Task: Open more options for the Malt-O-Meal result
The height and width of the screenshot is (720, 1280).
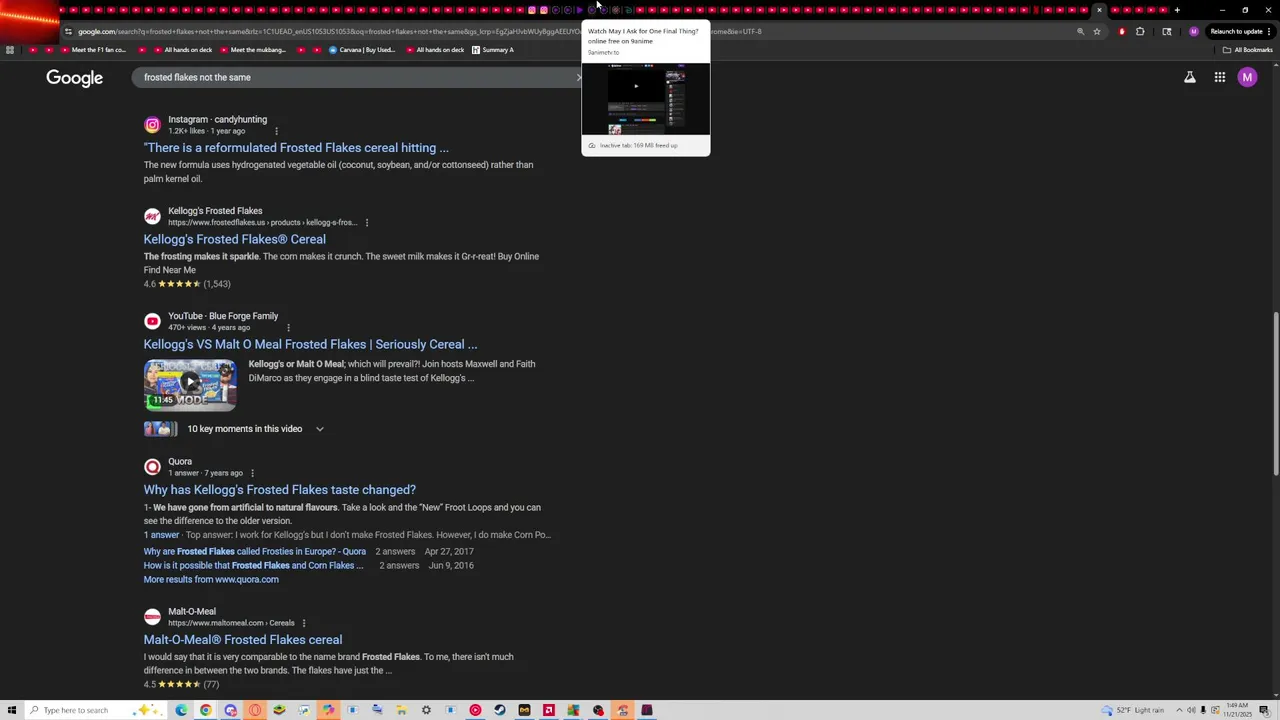Action: (x=303, y=623)
